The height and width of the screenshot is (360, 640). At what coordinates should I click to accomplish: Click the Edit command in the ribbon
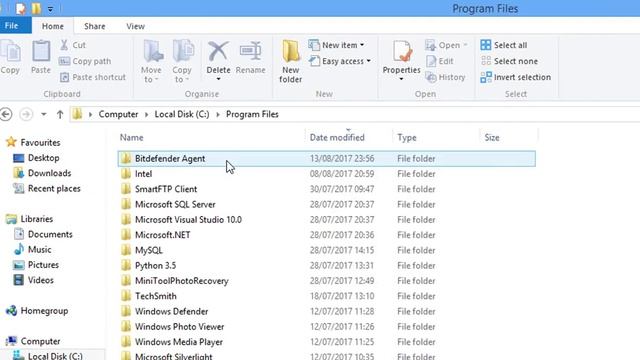pyautogui.click(x=440, y=61)
